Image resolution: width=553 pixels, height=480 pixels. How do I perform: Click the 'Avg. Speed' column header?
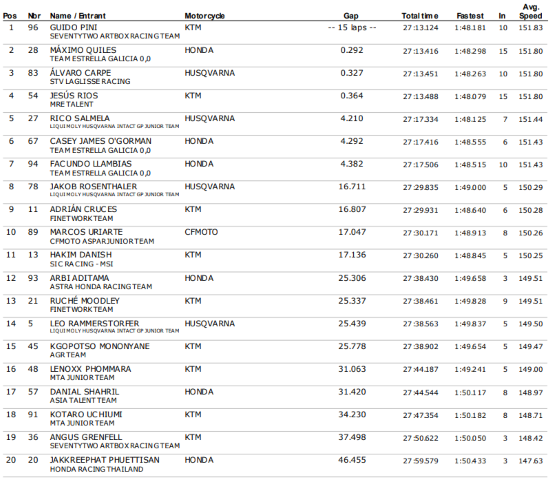click(531, 12)
